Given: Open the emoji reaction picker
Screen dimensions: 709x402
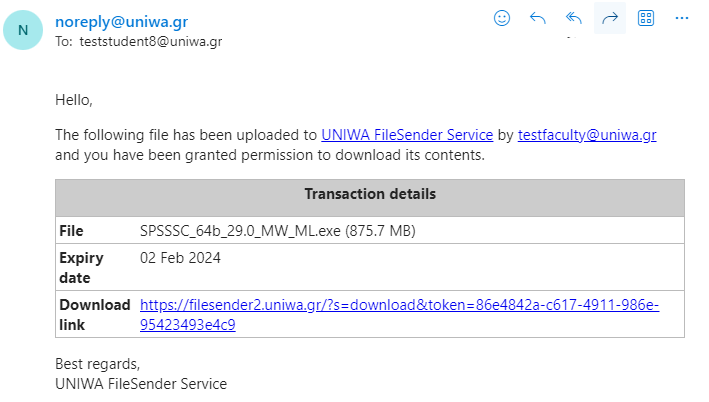Looking at the screenshot, I should (501, 19).
